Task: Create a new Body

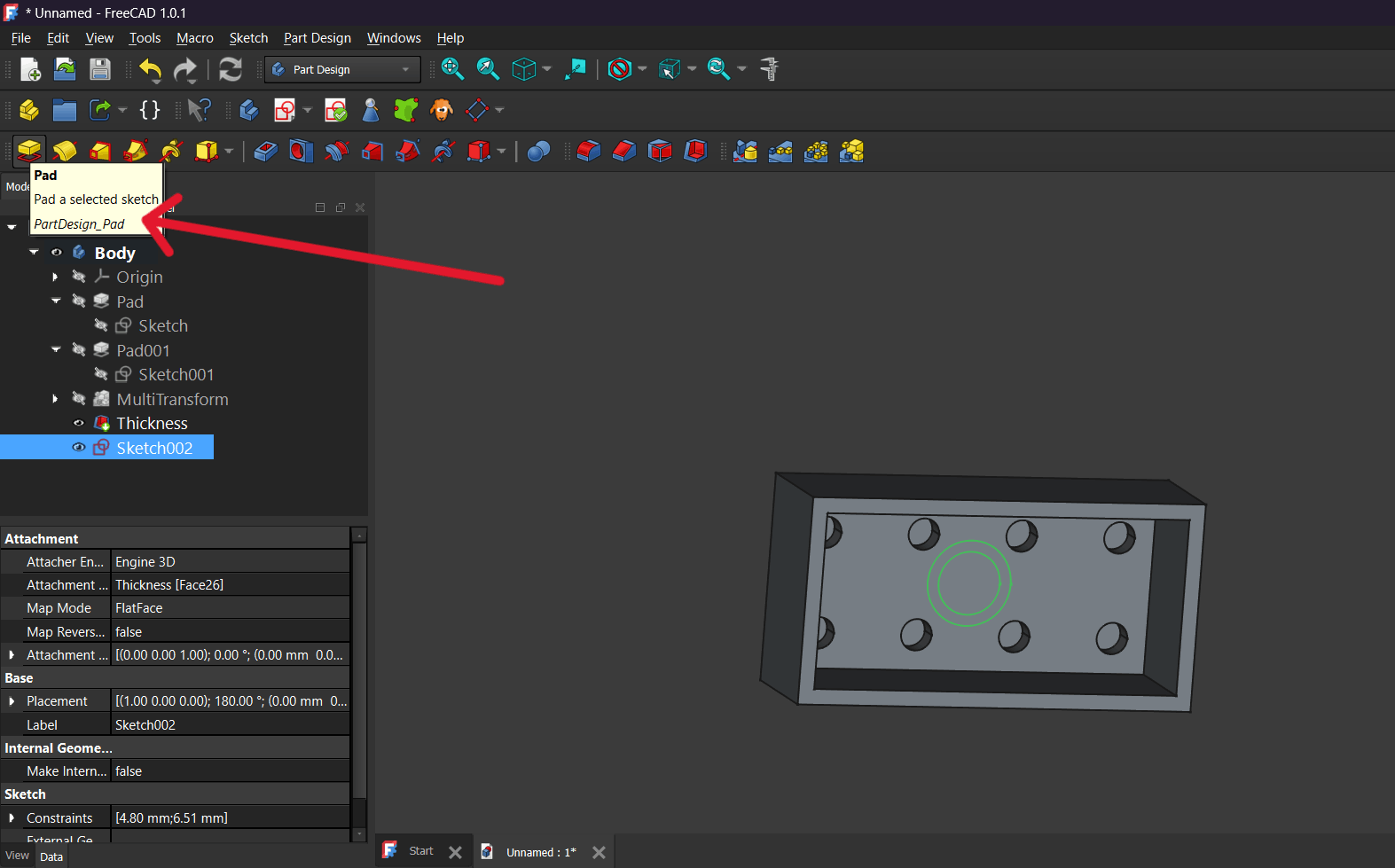Action: (x=249, y=110)
